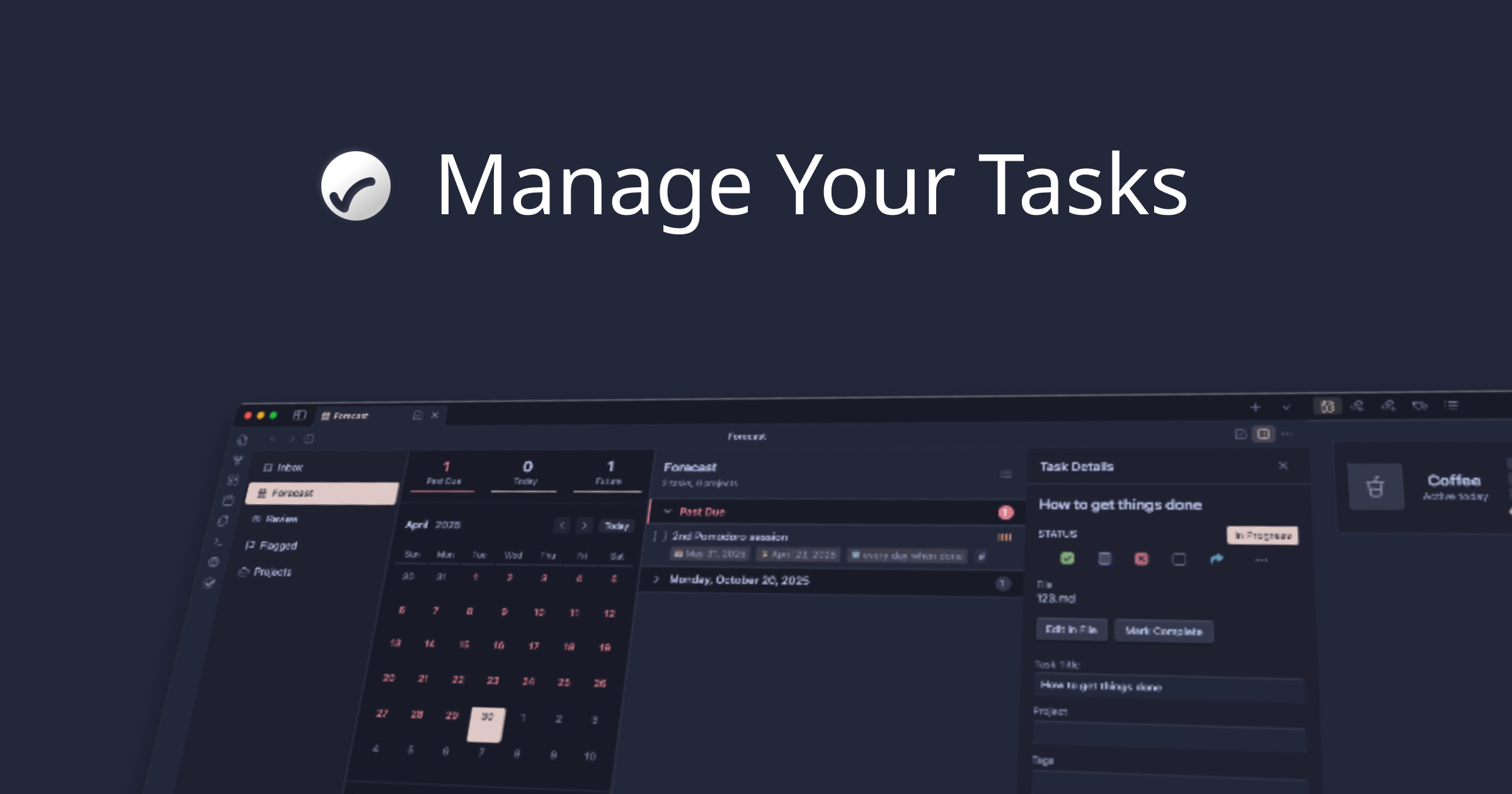Viewport: 1512px width, 794px height.
Task: Go to previous month in the calendar
Action: pyautogui.click(x=562, y=525)
